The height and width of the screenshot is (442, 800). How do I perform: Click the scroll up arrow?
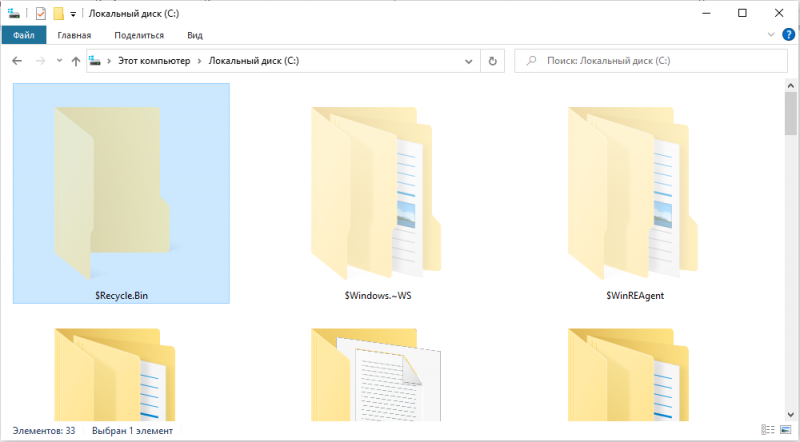[x=790, y=86]
